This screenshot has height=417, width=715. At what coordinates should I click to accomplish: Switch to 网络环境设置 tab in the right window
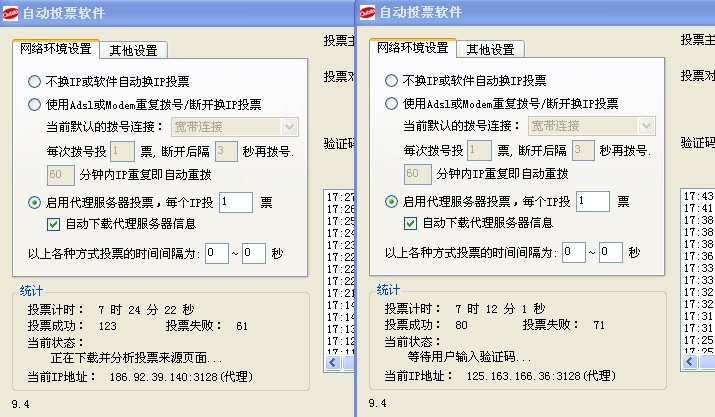tap(411, 48)
